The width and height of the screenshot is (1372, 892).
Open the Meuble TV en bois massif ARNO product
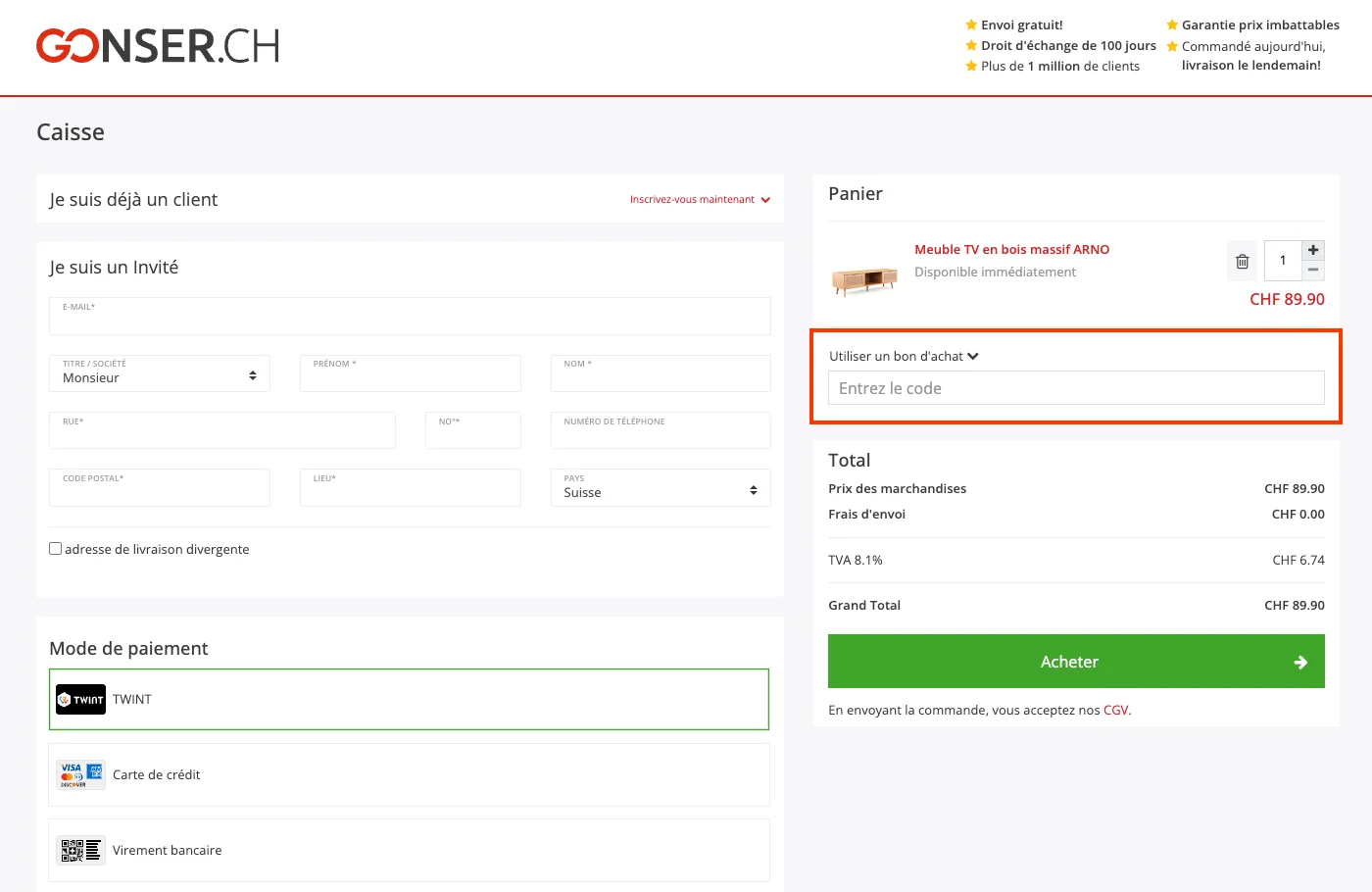coord(1011,249)
